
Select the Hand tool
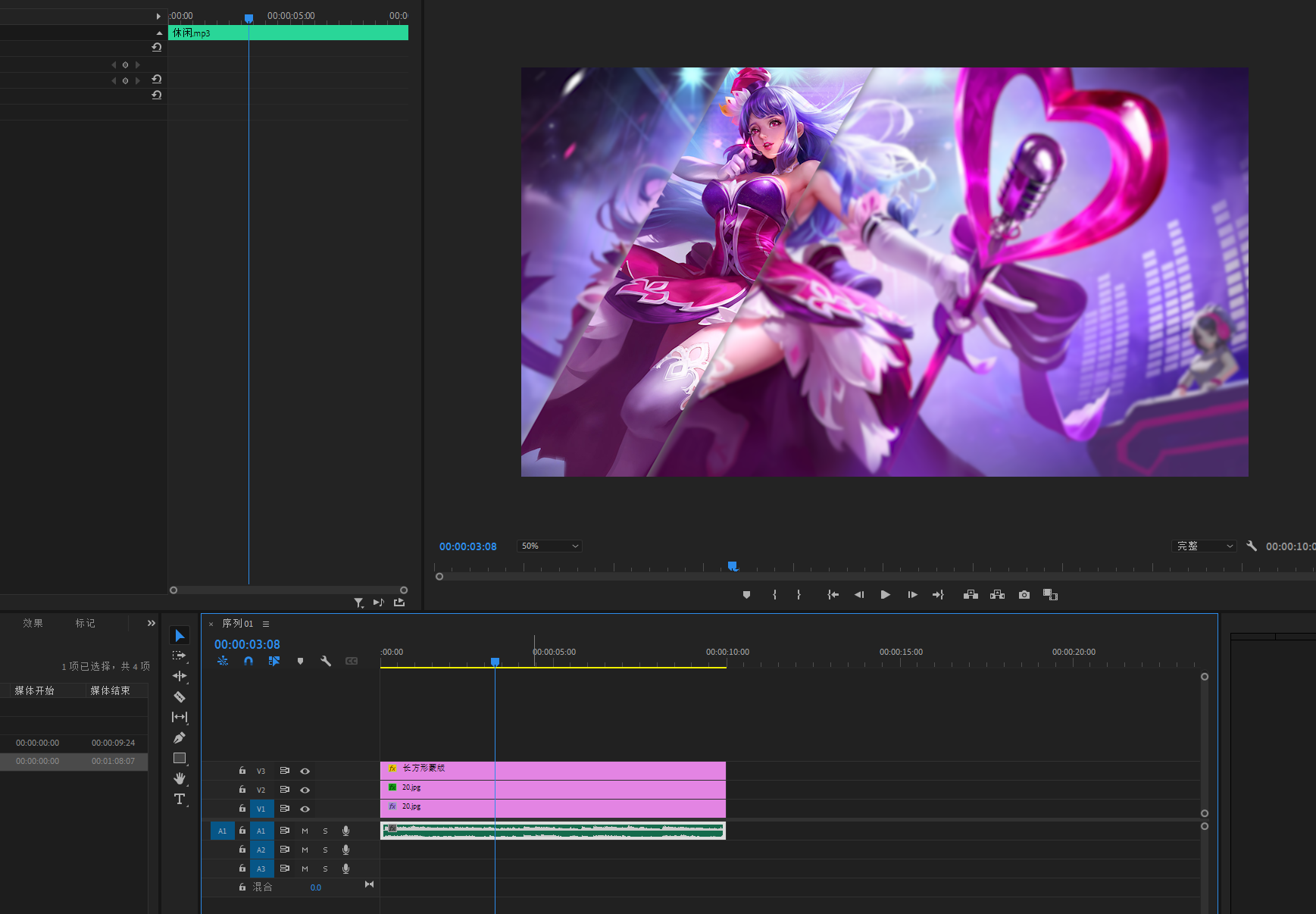point(180,778)
